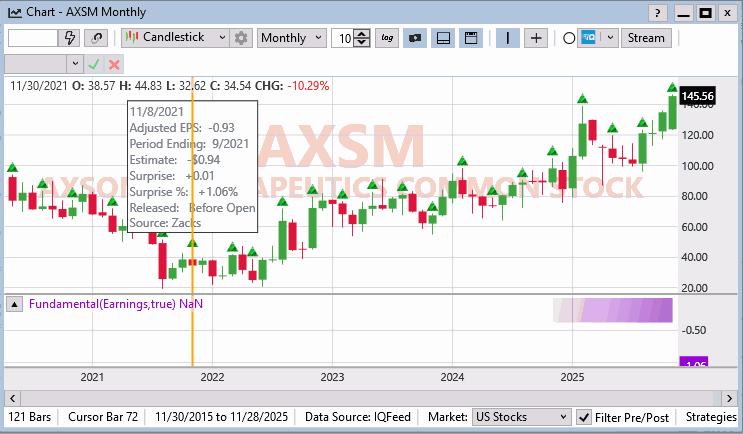Click the Data Source: IQFeed status text
Screen dimensions: 743x434
tap(358, 417)
